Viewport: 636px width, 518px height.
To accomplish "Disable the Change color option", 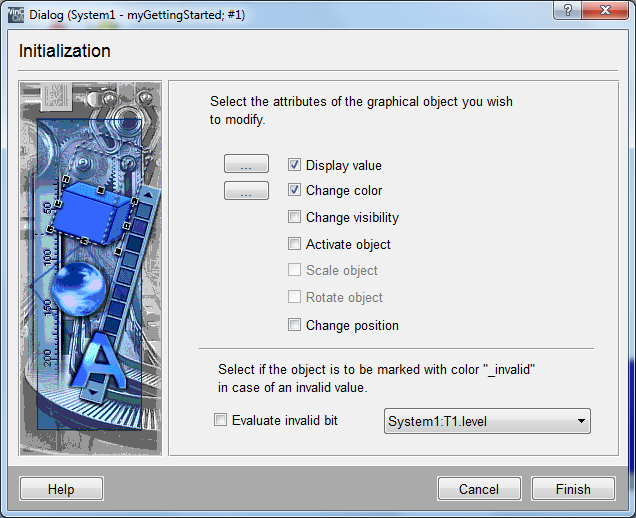I will [x=295, y=190].
